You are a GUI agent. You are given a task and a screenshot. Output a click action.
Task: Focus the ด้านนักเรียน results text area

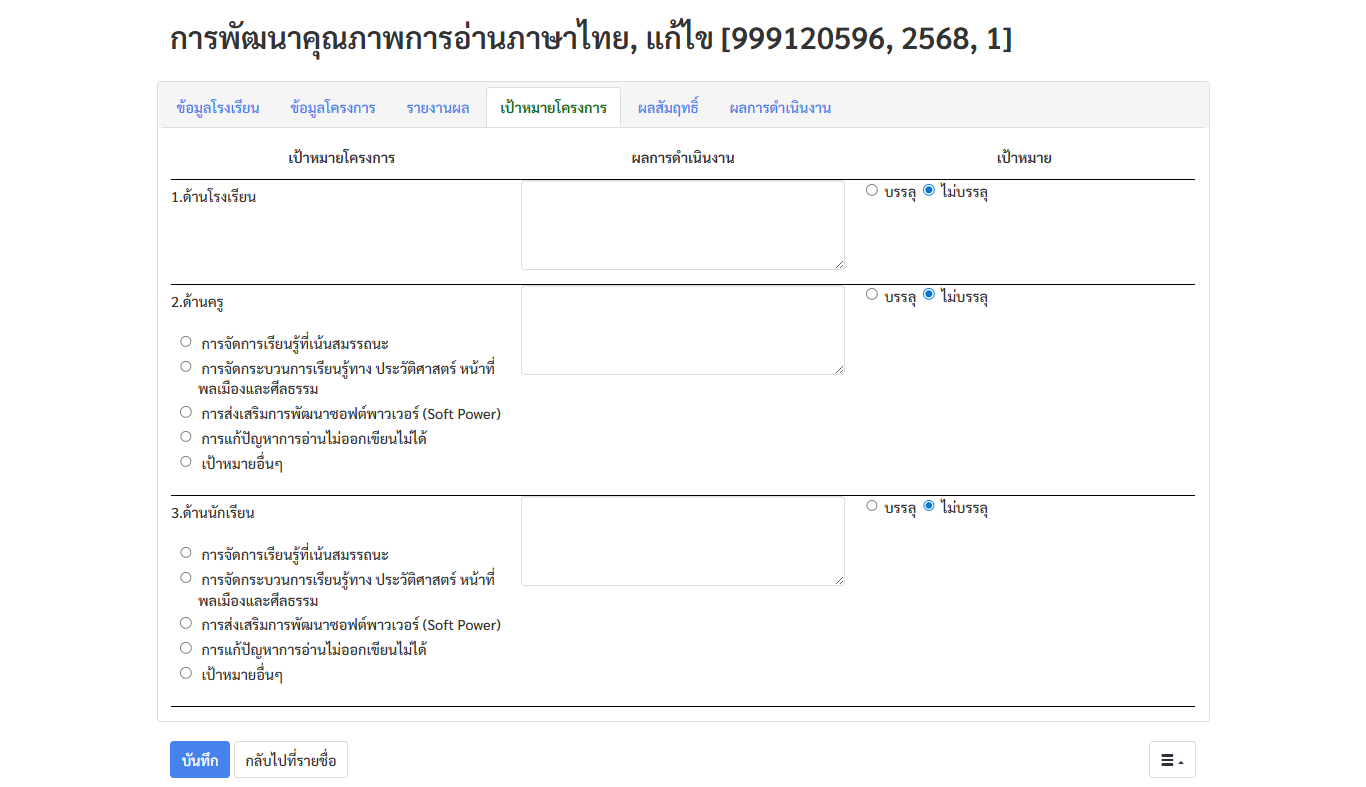682,541
